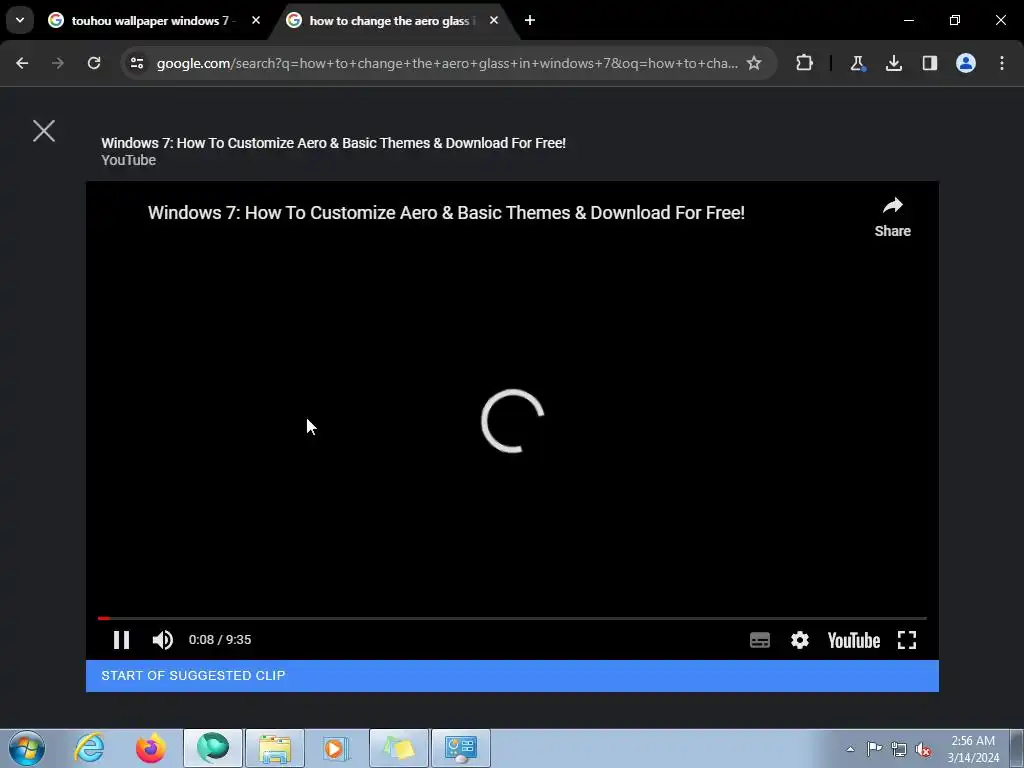This screenshot has width=1024, height=768.
Task: Open Windows Media Player in taskbar
Action: coord(337,748)
